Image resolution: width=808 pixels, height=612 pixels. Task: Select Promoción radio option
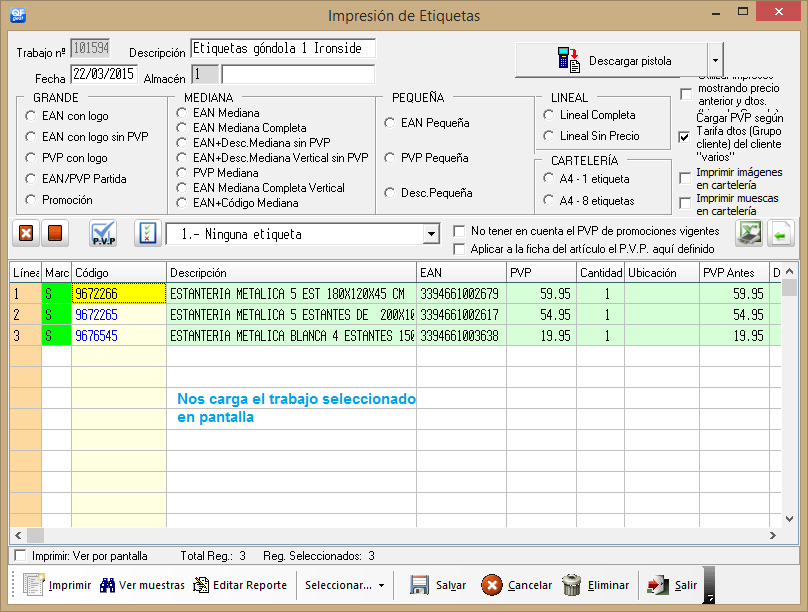coord(30,199)
